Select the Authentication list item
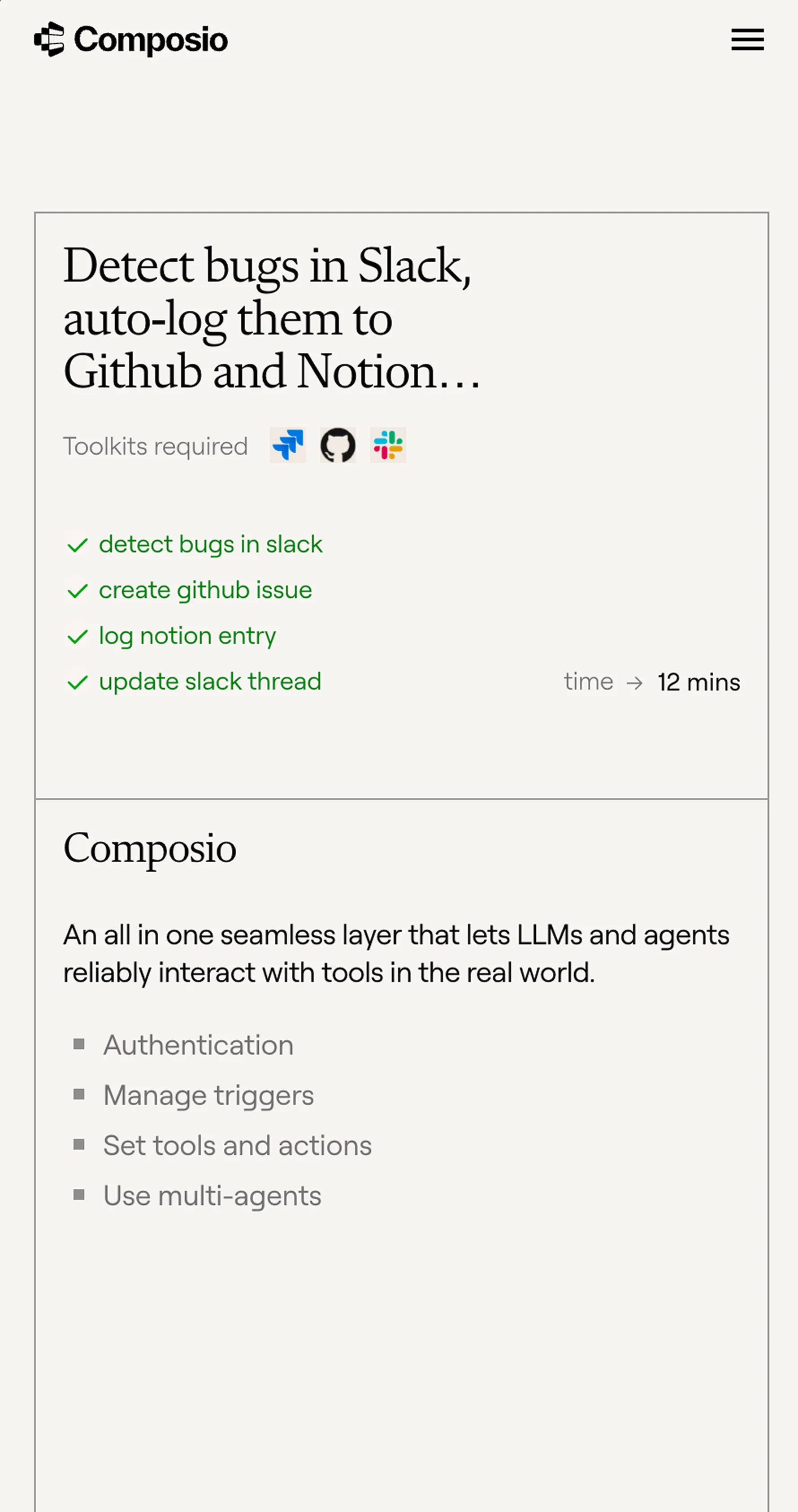This screenshot has height=1512, width=798. point(198,1045)
